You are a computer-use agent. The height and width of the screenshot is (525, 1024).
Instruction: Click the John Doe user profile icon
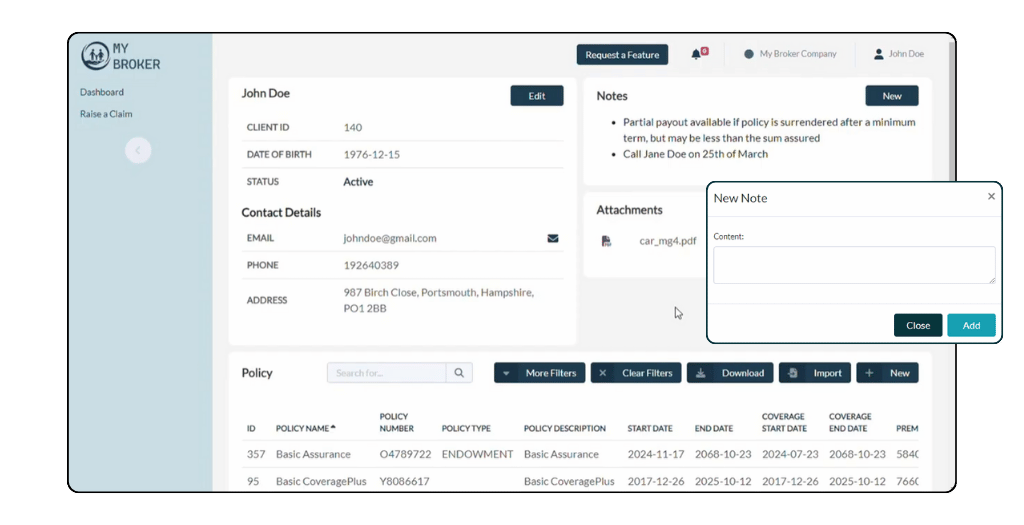(x=879, y=54)
